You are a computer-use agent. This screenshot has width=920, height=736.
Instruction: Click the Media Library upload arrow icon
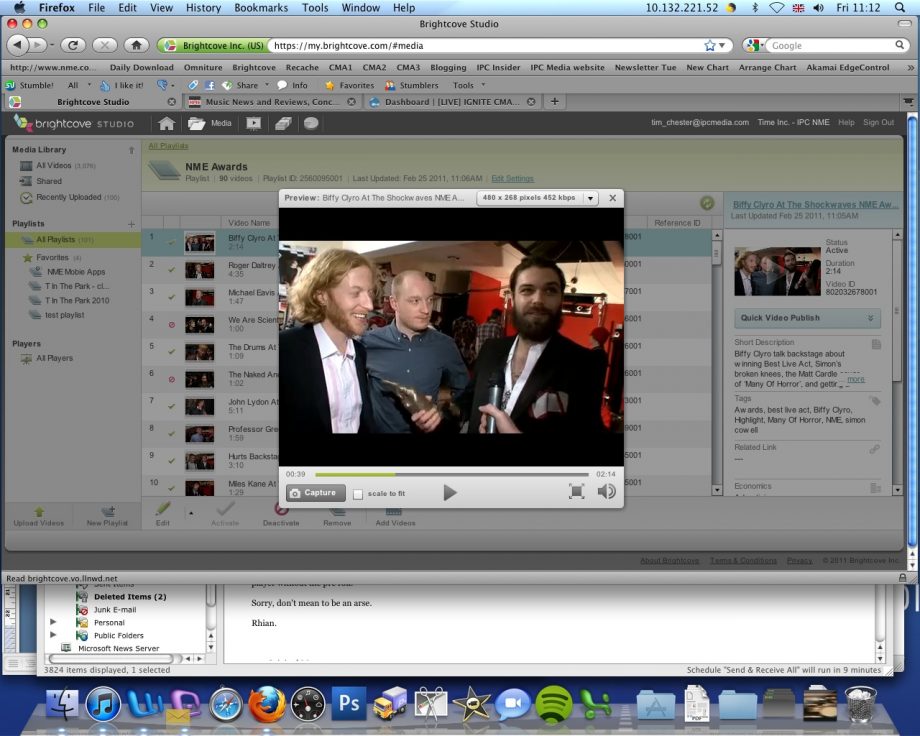tap(131, 150)
